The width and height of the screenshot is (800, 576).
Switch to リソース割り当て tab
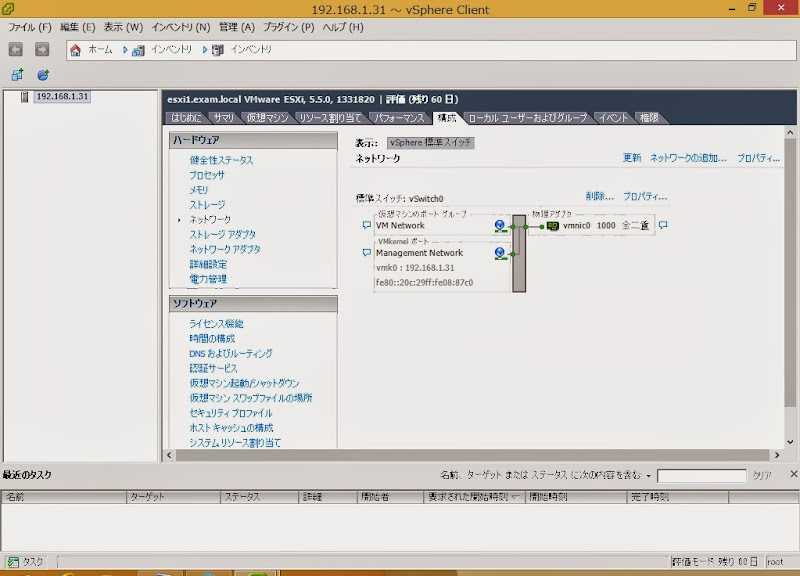330,118
